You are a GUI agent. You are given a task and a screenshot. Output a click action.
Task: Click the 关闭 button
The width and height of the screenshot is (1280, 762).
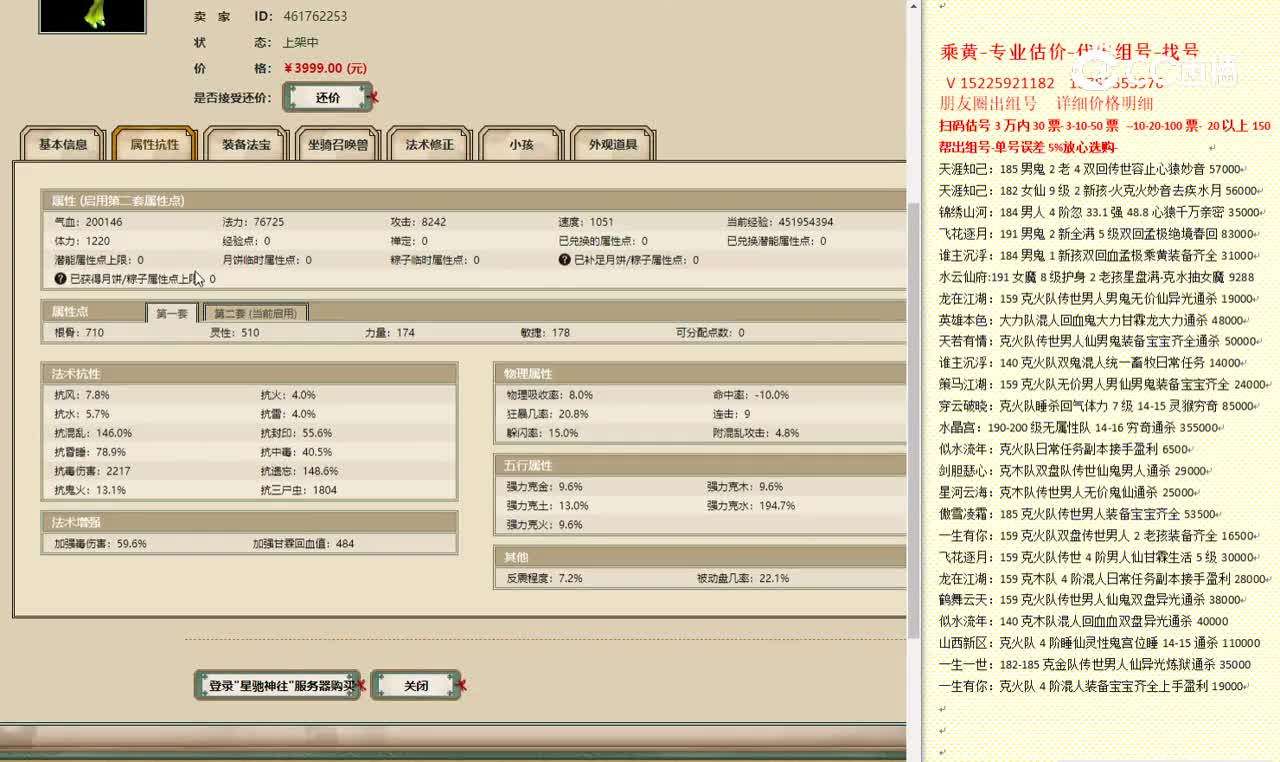point(416,686)
